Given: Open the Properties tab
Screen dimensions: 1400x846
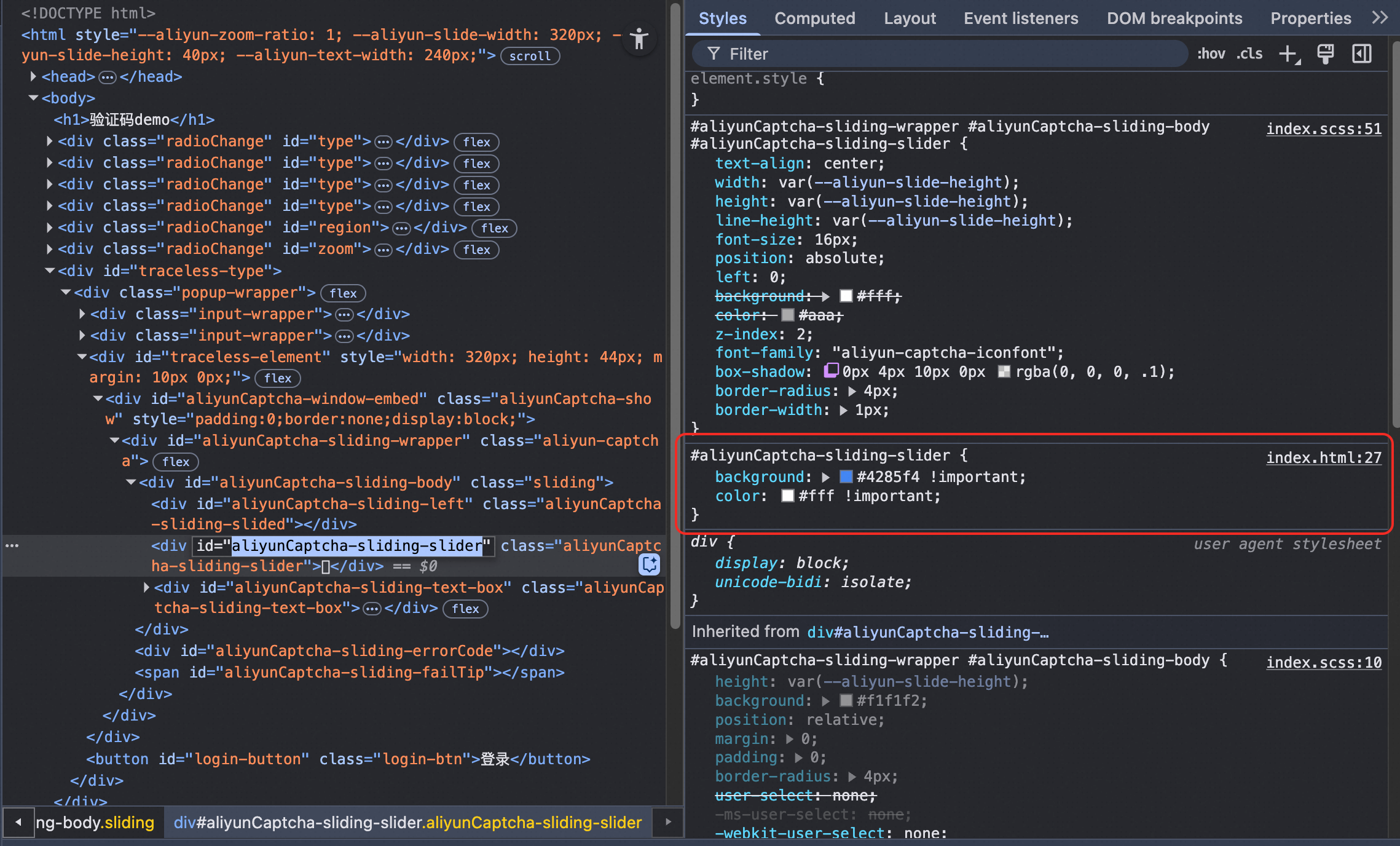Looking at the screenshot, I should tap(1311, 18).
